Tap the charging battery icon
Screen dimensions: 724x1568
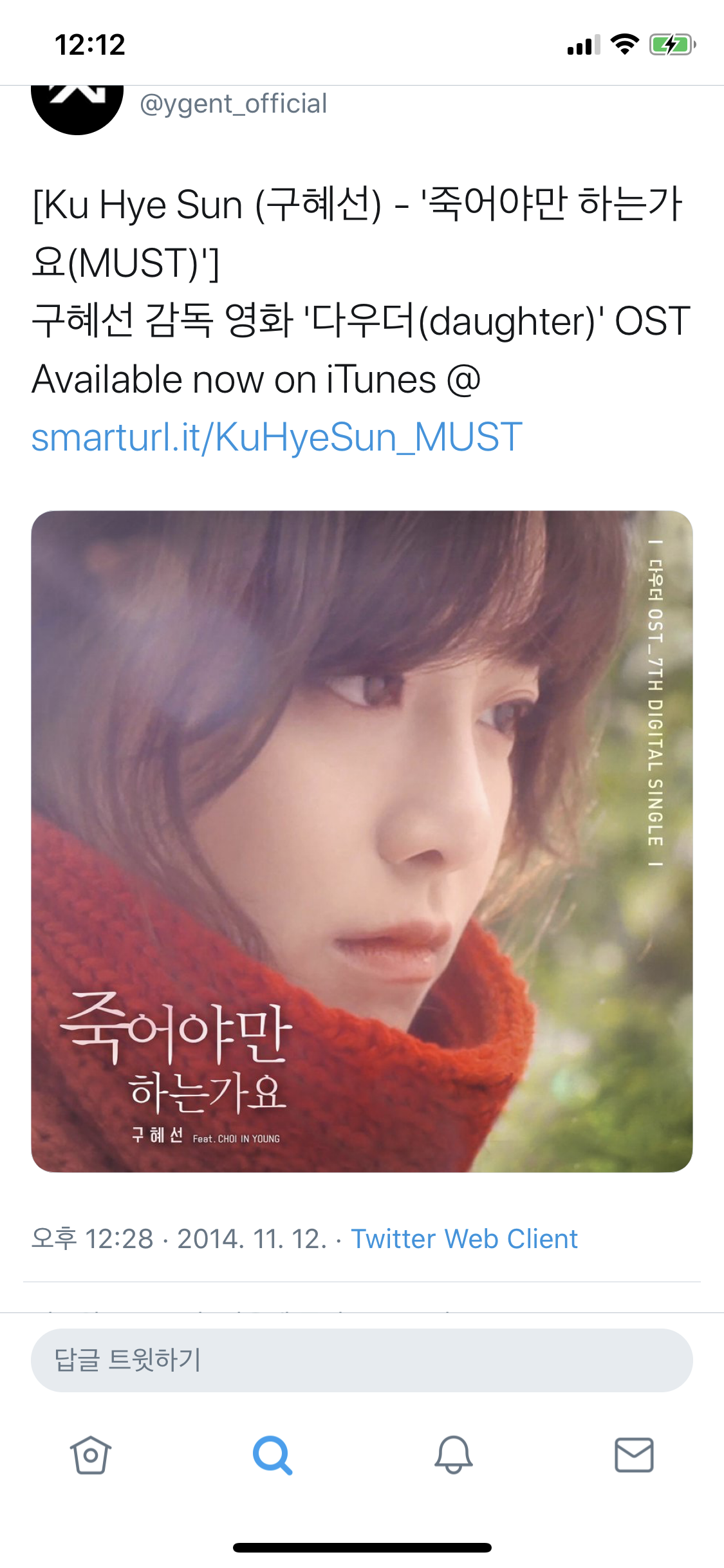[673, 44]
